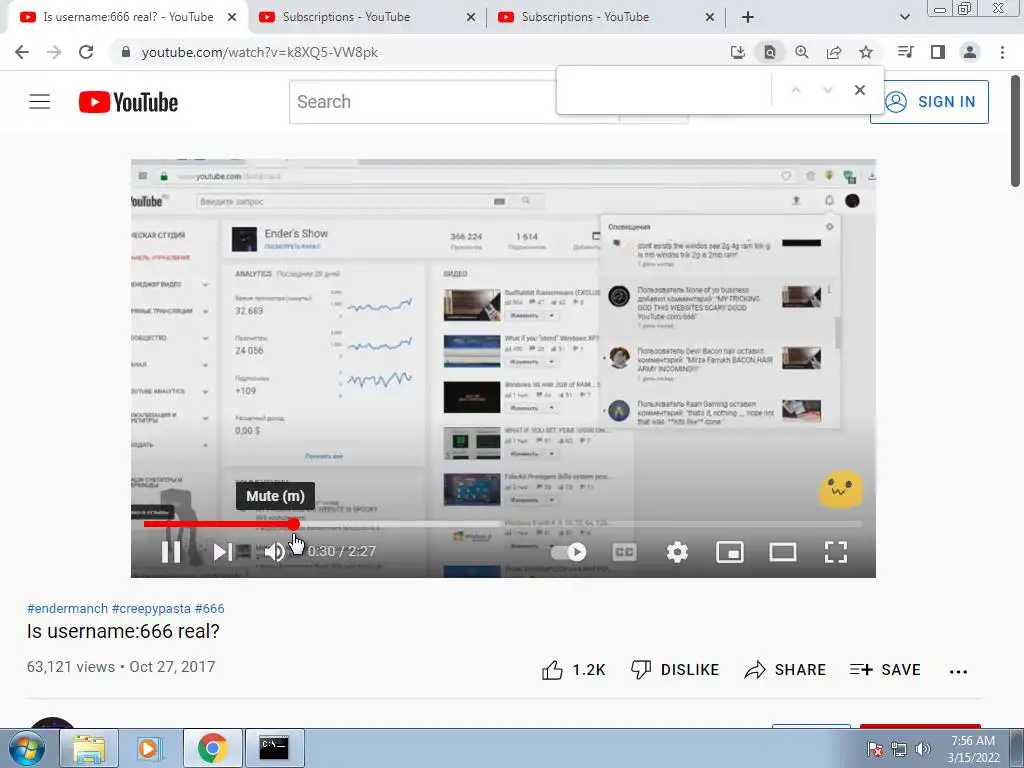Toggle the browser side panel
1024x768 pixels.
[x=938, y=52]
